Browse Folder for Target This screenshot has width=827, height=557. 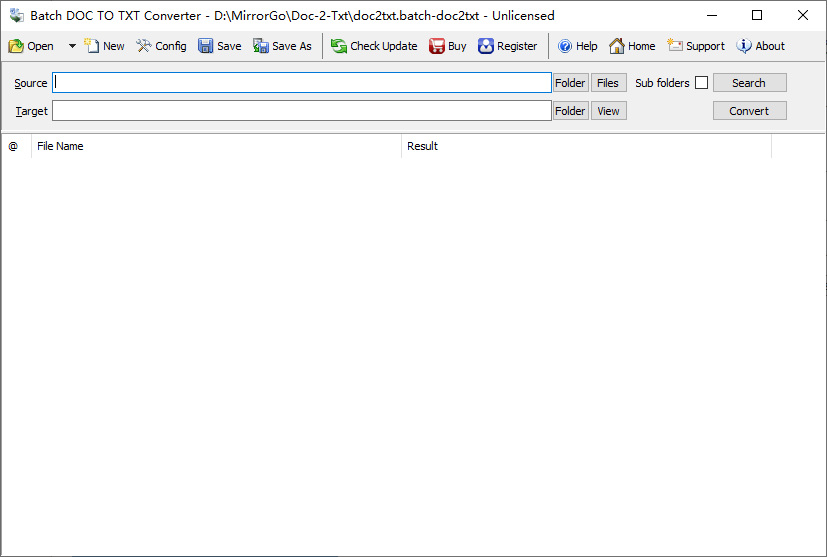(571, 111)
